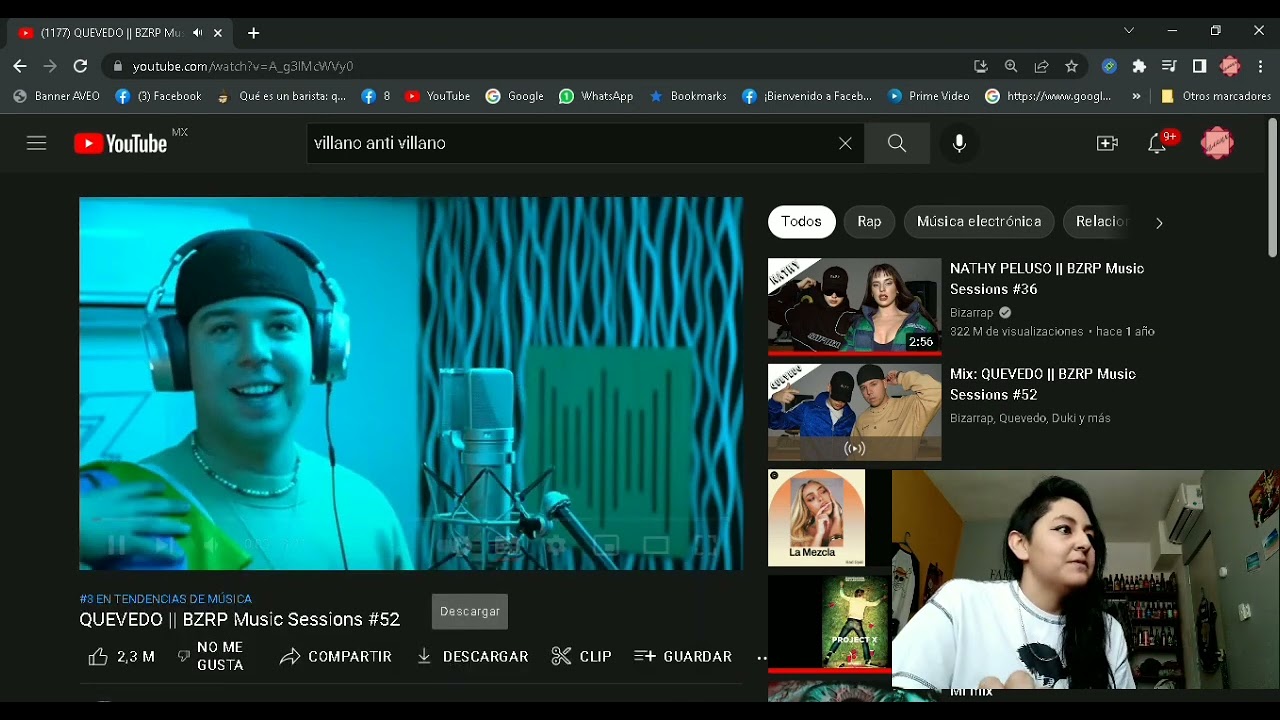This screenshot has width=1280, height=720.
Task: Open the Google bookmark
Action: (x=515, y=96)
